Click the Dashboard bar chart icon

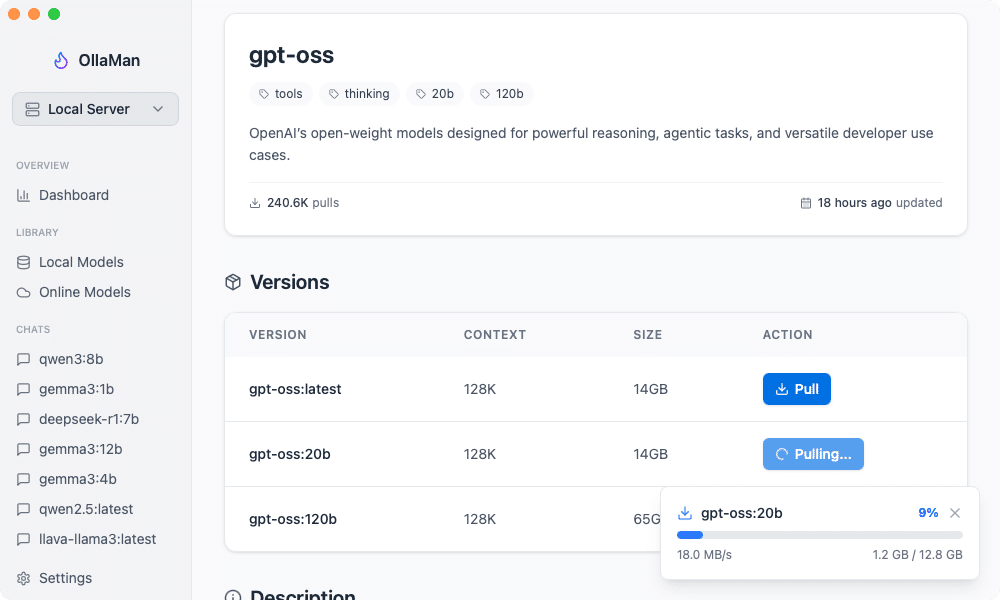click(24, 195)
